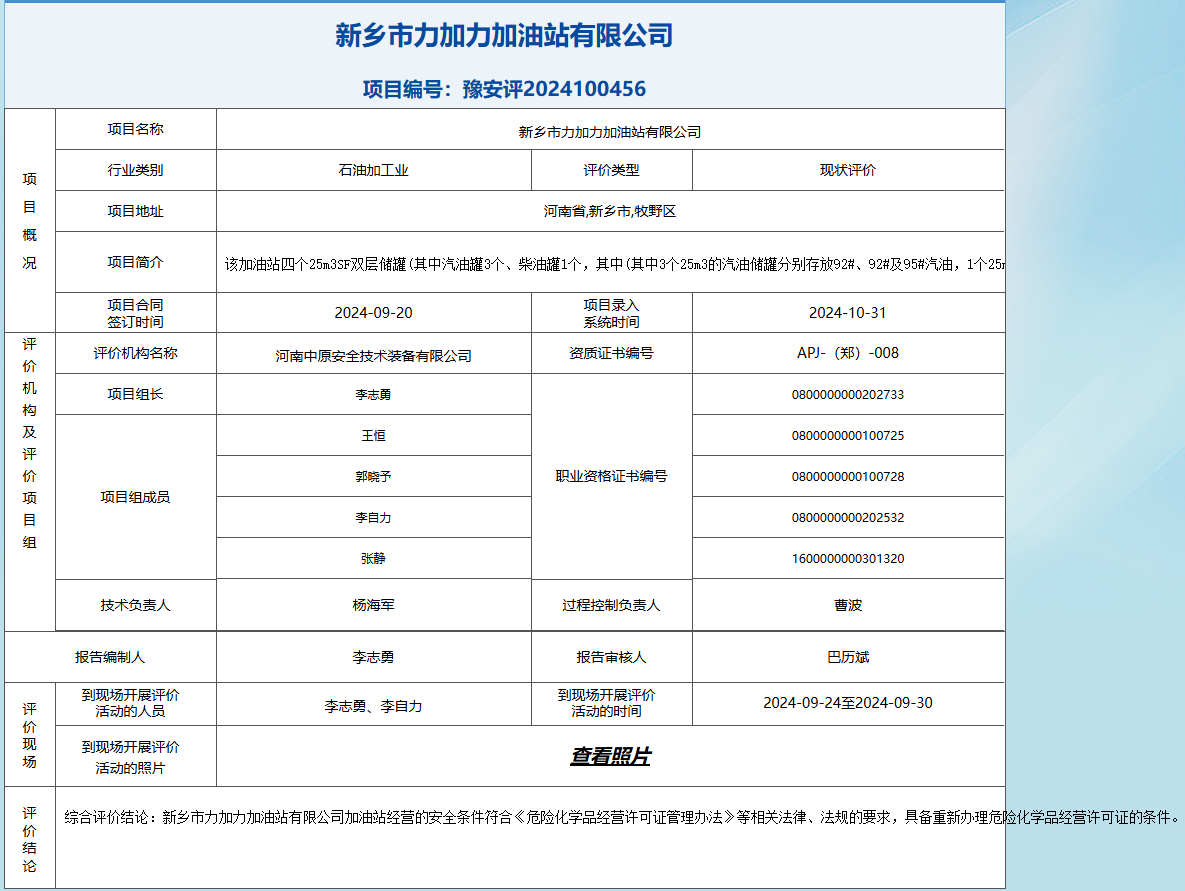This screenshot has width=1185, height=891.
Task: Click the 项目简介 label
Action: click(x=135, y=262)
